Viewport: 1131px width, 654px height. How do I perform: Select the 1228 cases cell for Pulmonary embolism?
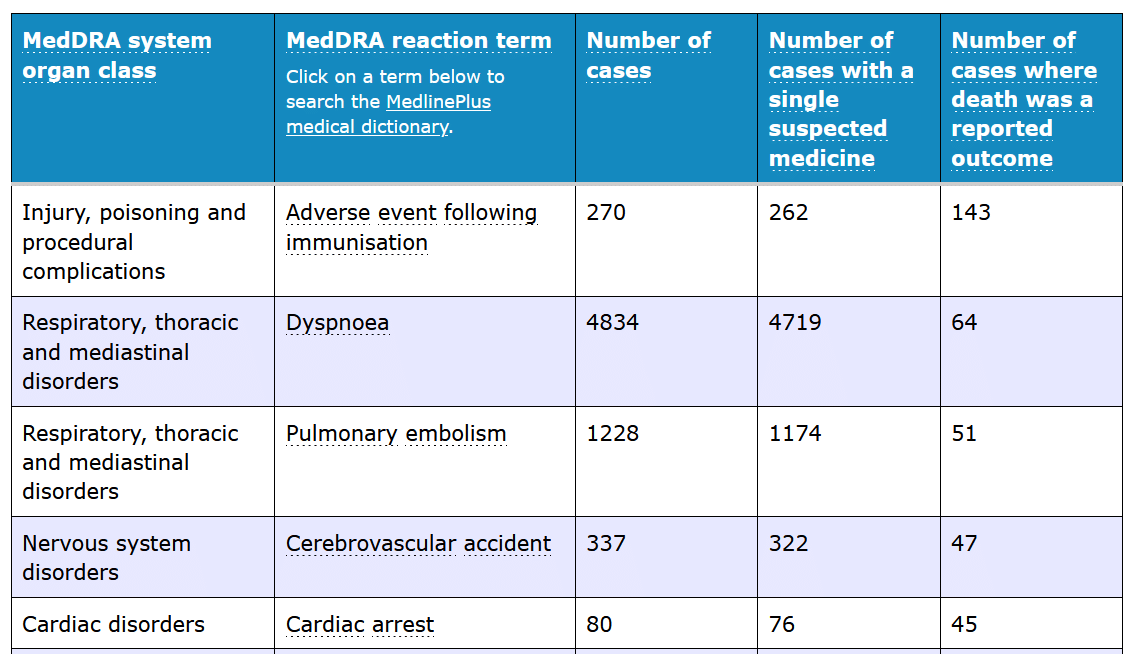(612, 434)
